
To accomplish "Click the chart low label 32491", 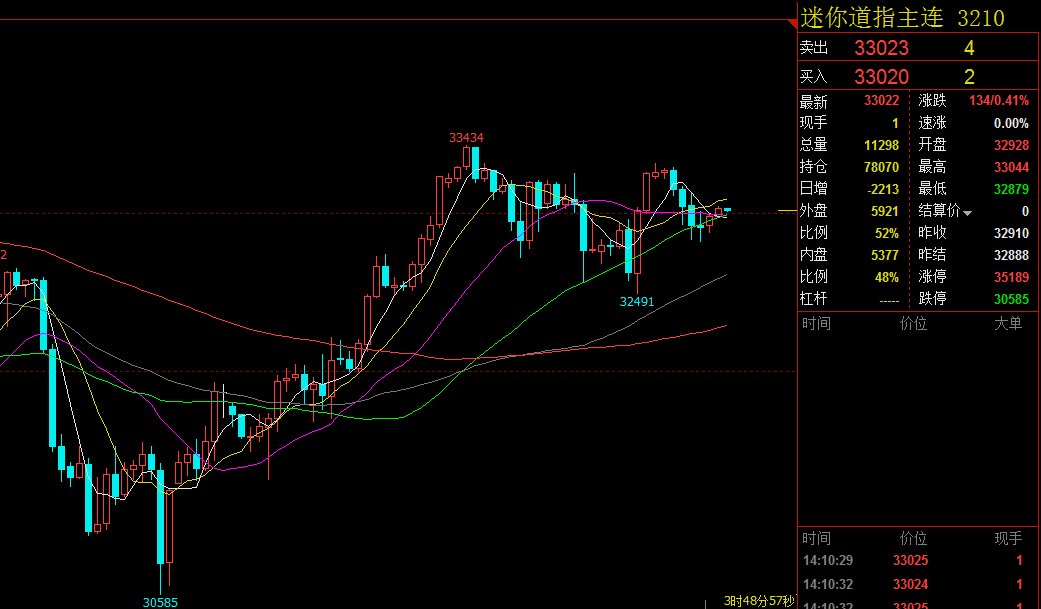I will point(637,302).
